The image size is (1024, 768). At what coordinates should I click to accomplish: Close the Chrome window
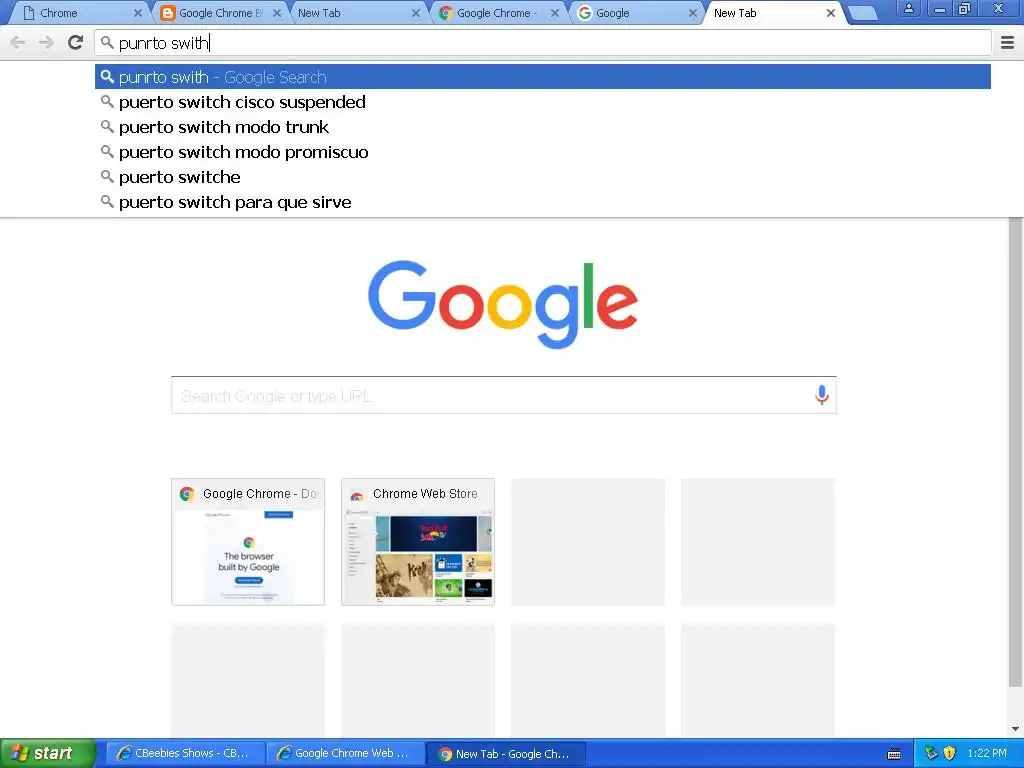tap(999, 8)
